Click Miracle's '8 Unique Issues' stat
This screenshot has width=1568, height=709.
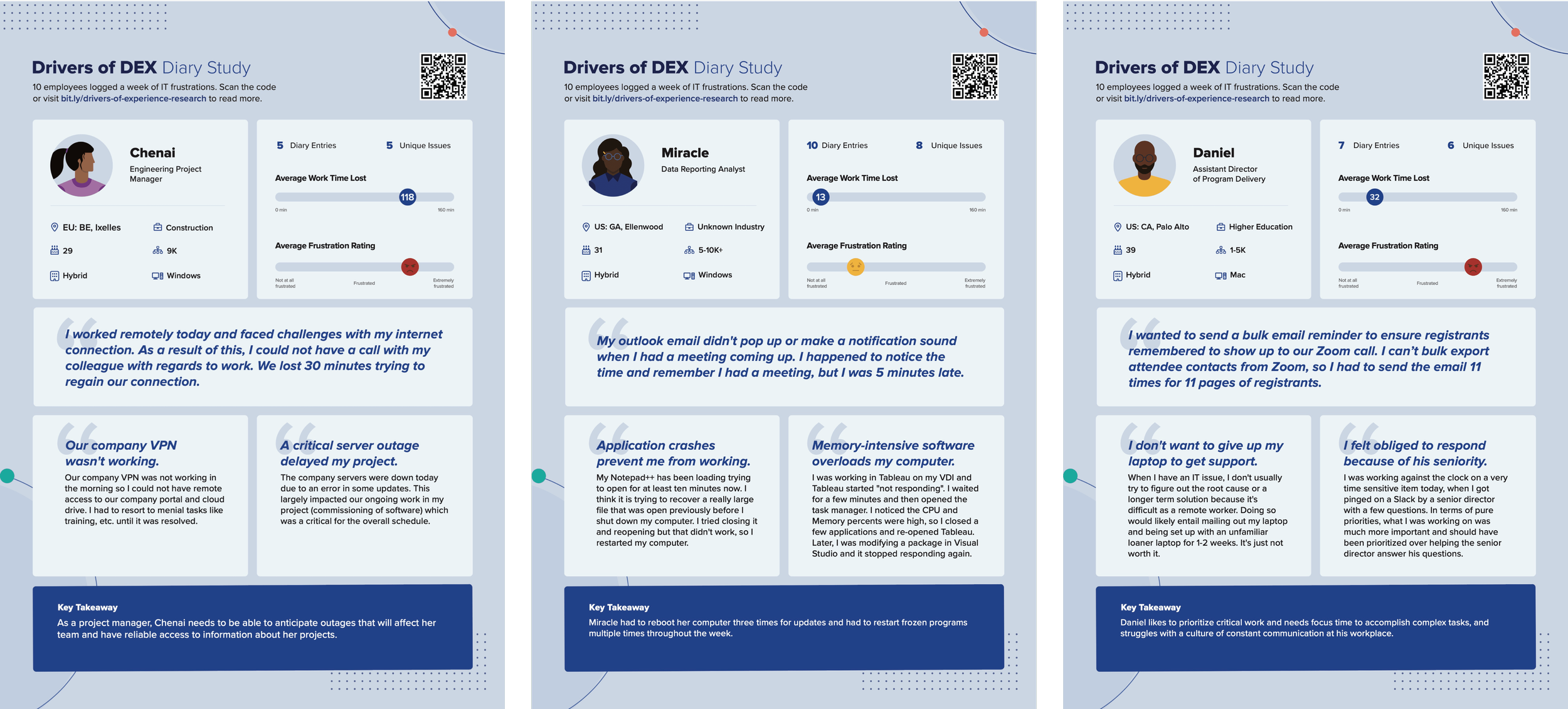[949, 145]
